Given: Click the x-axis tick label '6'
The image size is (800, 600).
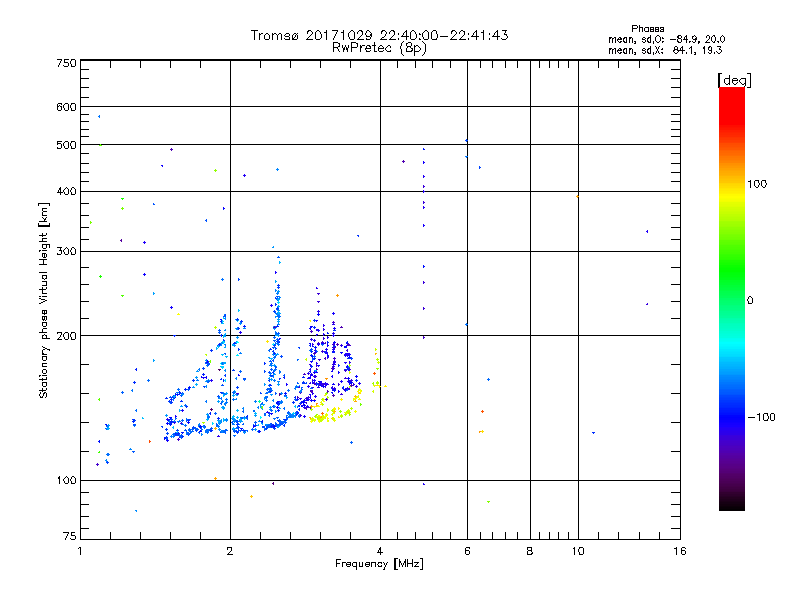Looking at the screenshot, I should [467, 551].
